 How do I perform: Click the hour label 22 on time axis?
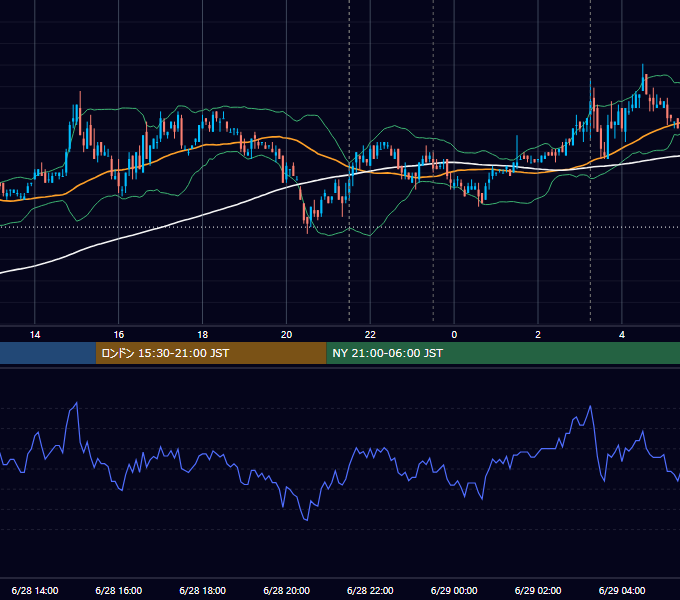[x=370, y=335]
